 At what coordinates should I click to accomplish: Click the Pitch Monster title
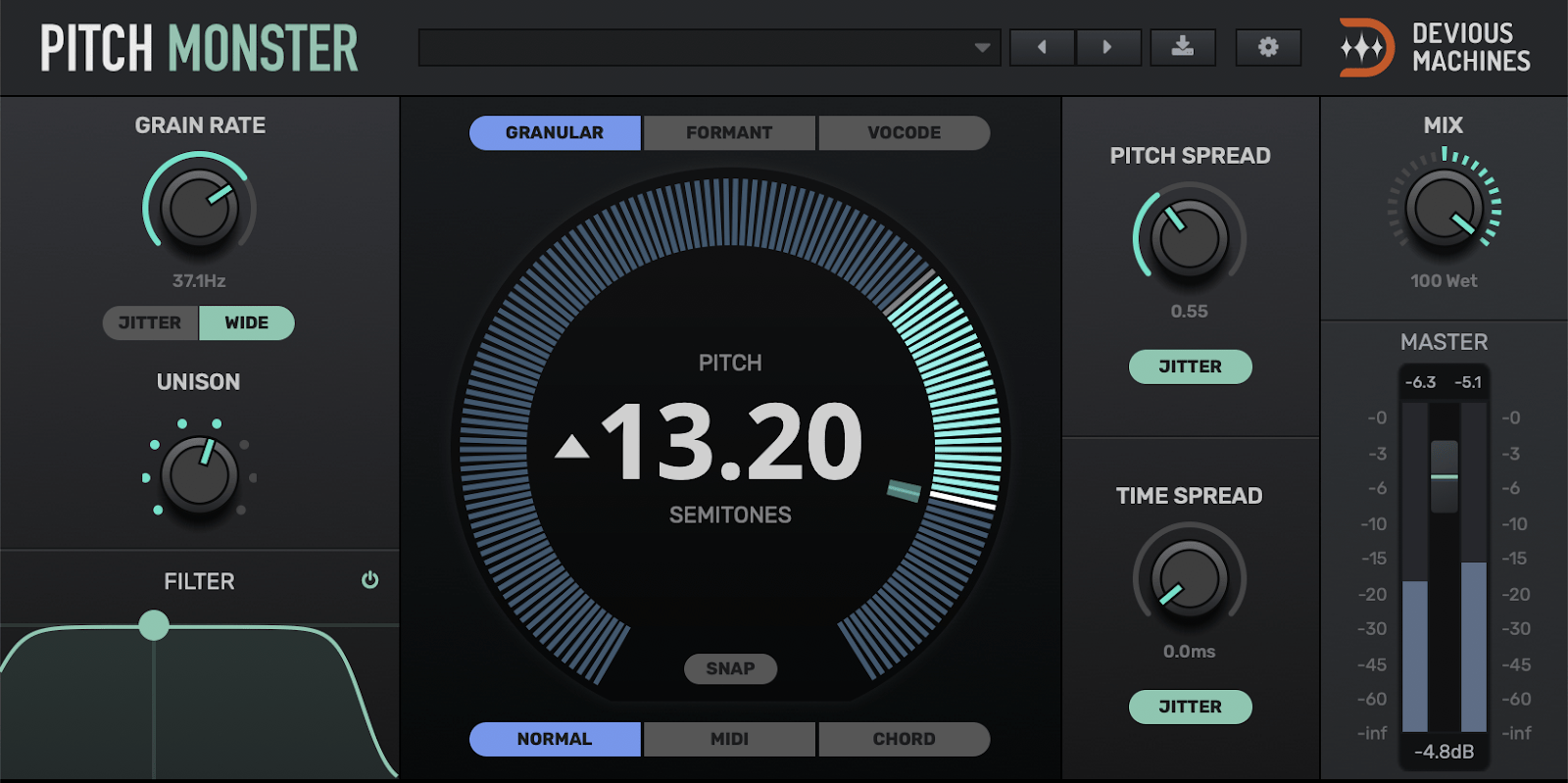point(199,48)
